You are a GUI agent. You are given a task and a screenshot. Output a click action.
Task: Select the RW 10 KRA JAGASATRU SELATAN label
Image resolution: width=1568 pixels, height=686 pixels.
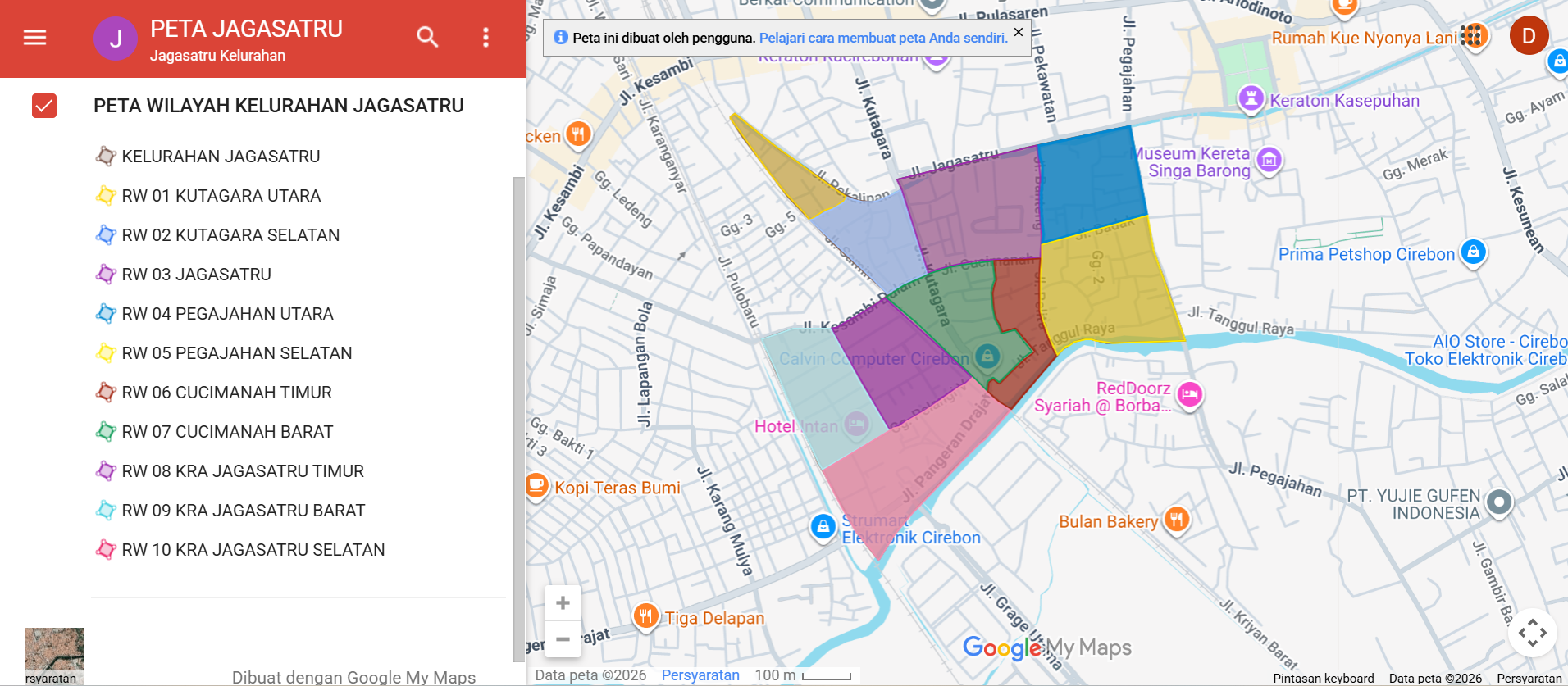[x=253, y=550]
